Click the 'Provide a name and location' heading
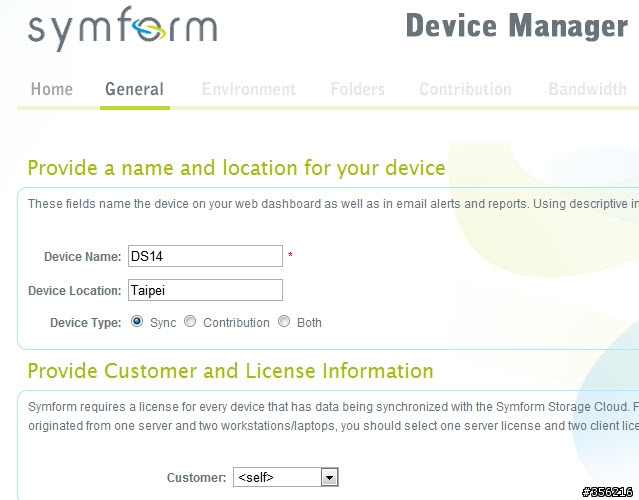Image resolution: width=639 pixels, height=500 pixels. pyautogui.click(x=236, y=168)
